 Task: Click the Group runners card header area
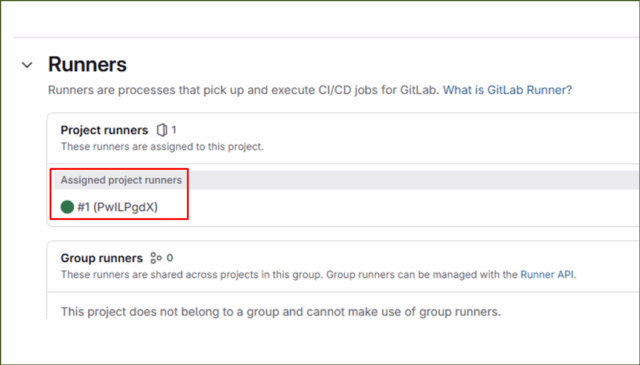point(343,266)
